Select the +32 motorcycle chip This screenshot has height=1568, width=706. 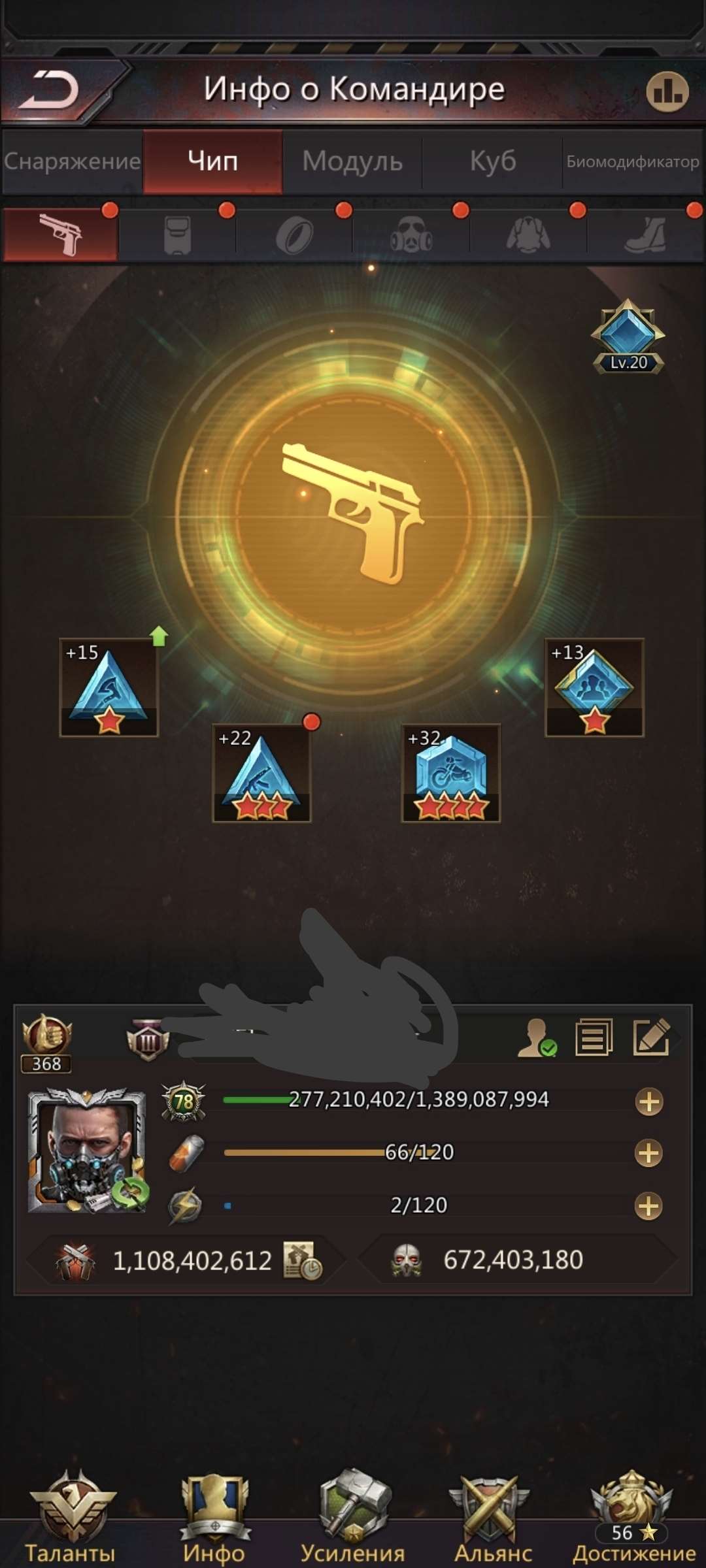click(x=450, y=773)
